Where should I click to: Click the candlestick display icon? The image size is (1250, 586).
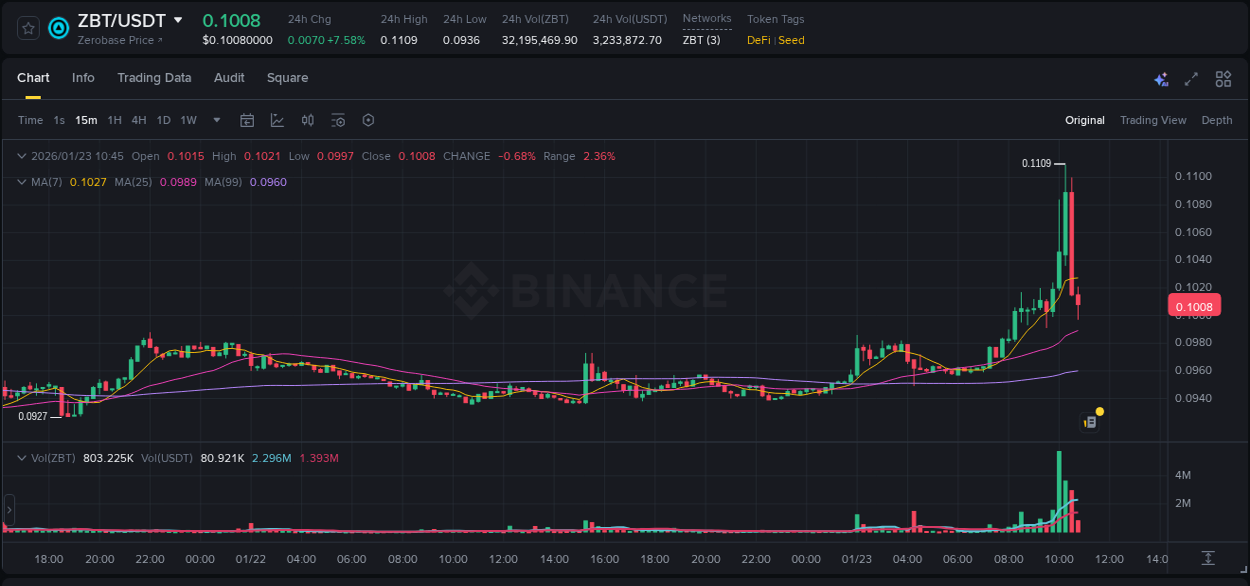(x=307, y=120)
